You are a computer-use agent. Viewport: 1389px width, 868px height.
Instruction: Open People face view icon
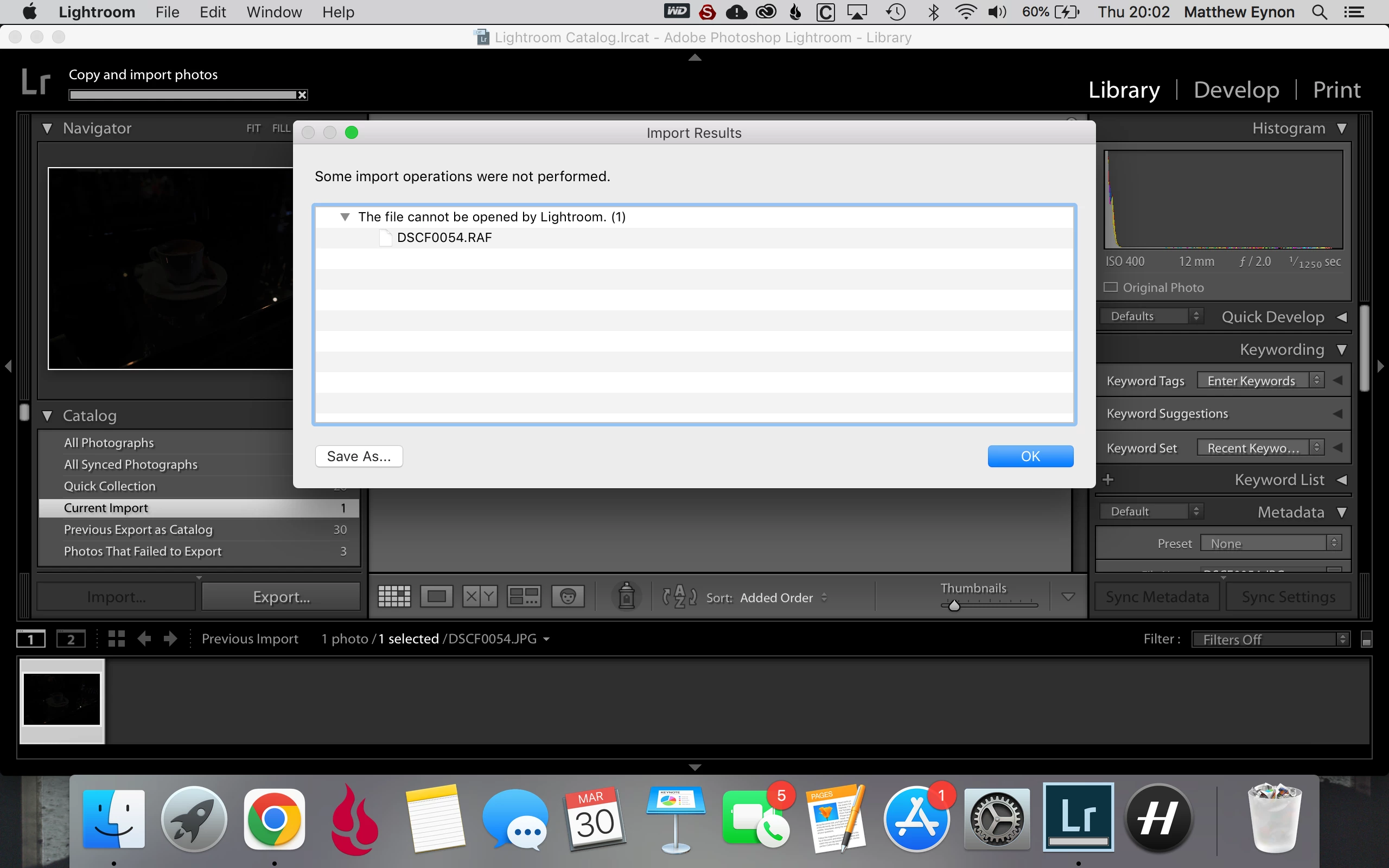(x=568, y=596)
